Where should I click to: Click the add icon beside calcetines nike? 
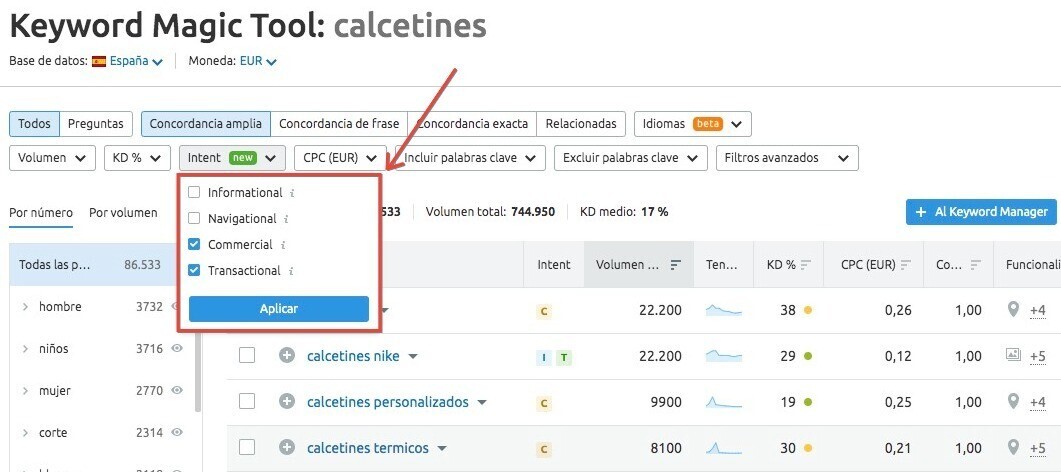287,355
